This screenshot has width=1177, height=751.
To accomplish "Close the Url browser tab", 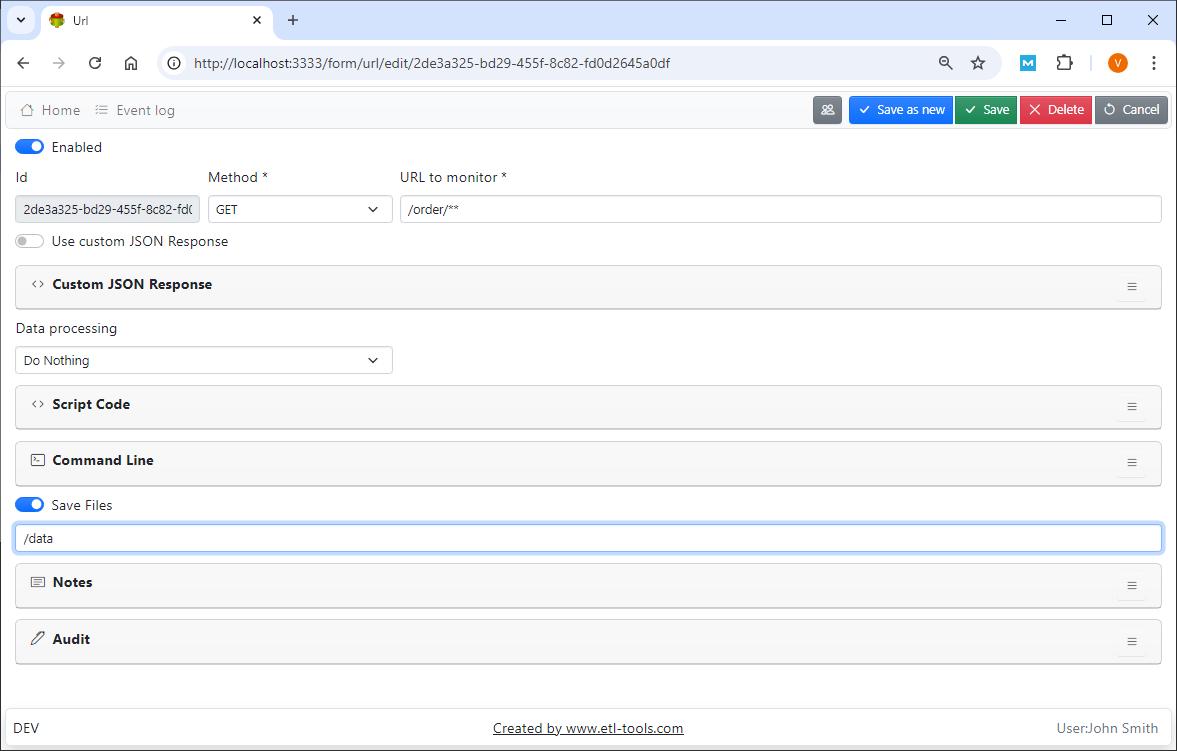I will pyautogui.click(x=257, y=20).
